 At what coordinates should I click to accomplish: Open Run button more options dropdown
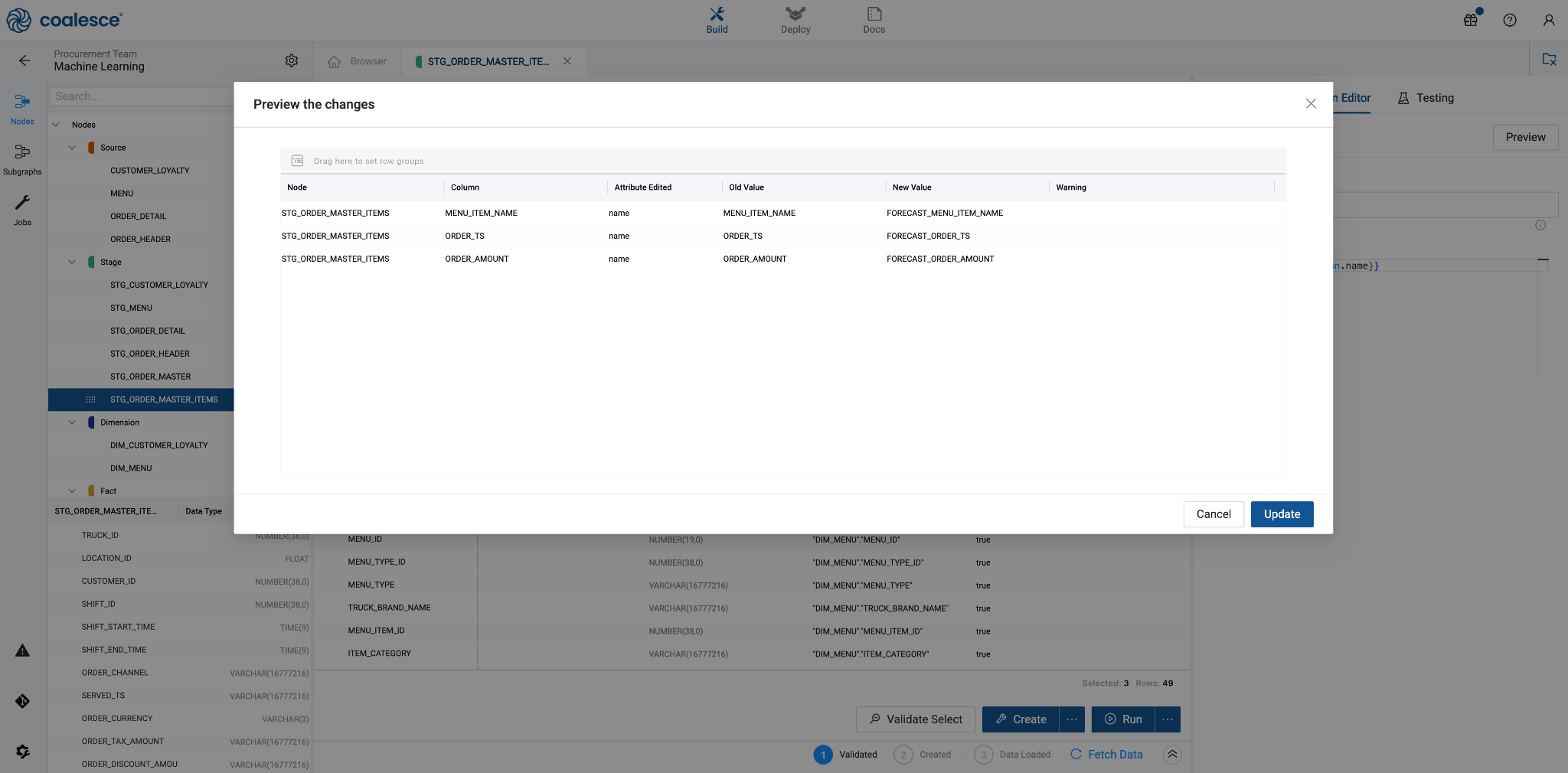(1168, 719)
